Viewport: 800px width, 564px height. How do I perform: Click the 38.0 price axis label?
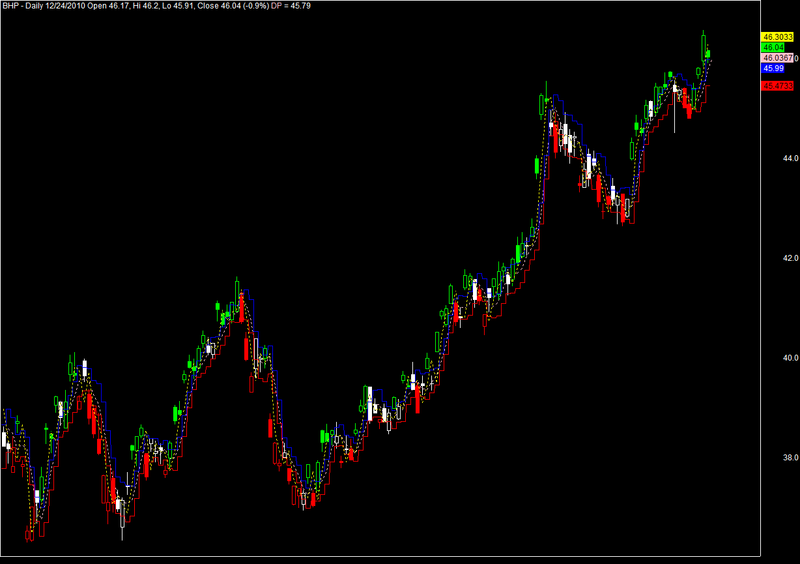click(790, 458)
